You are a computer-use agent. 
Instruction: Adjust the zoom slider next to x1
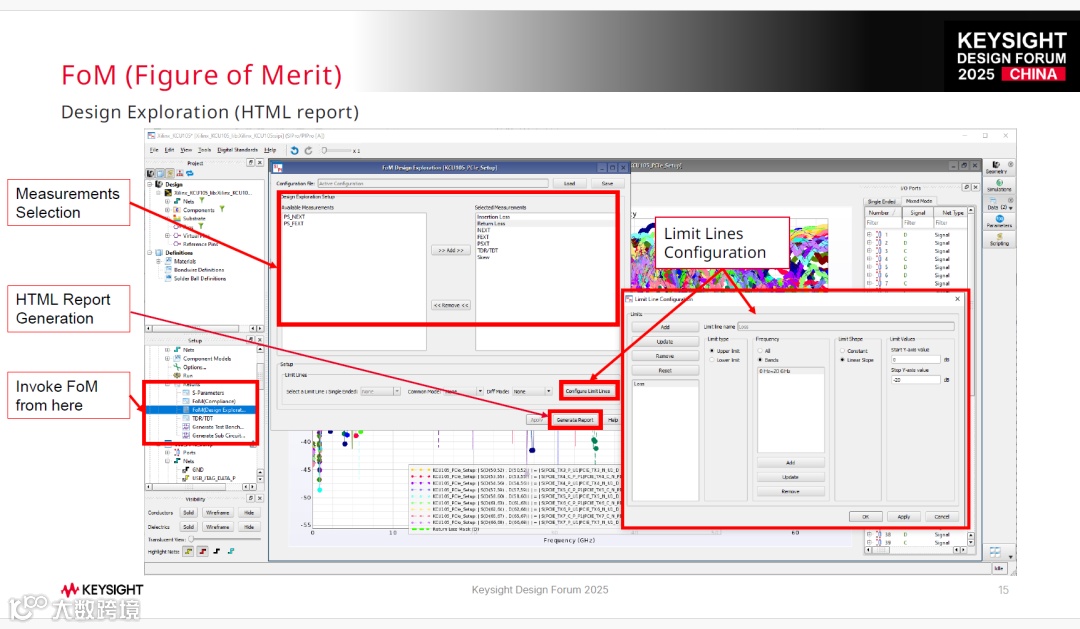336,150
